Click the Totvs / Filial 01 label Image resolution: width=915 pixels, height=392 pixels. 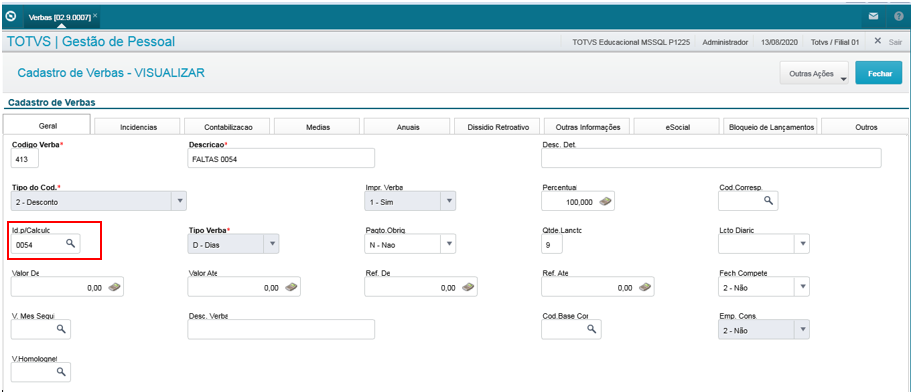[835, 42]
